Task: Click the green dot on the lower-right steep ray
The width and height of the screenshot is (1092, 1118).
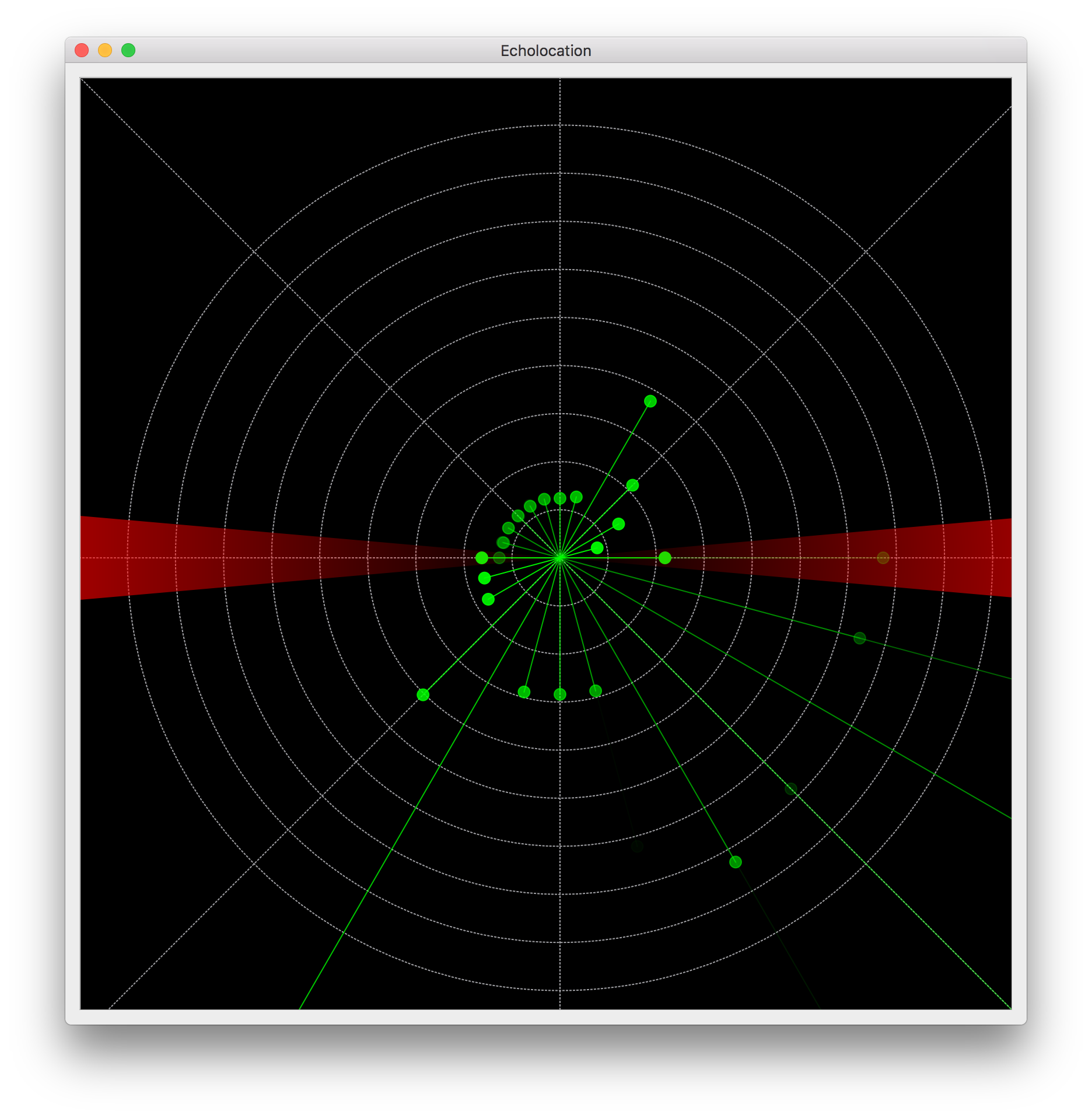Action: pyautogui.click(x=736, y=862)
